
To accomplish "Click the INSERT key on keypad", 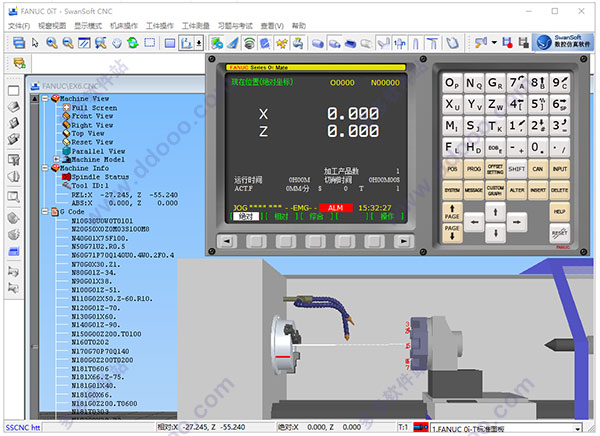I will (x=538, y=190).
